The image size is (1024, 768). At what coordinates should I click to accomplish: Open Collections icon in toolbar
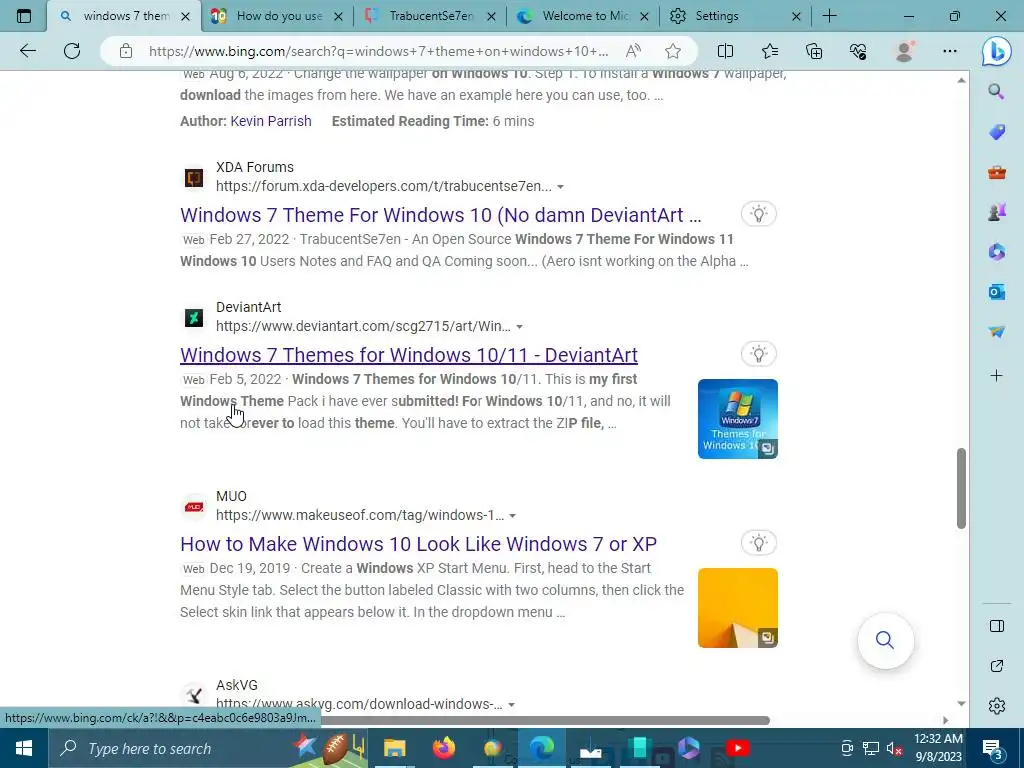[x=814, y=51]
